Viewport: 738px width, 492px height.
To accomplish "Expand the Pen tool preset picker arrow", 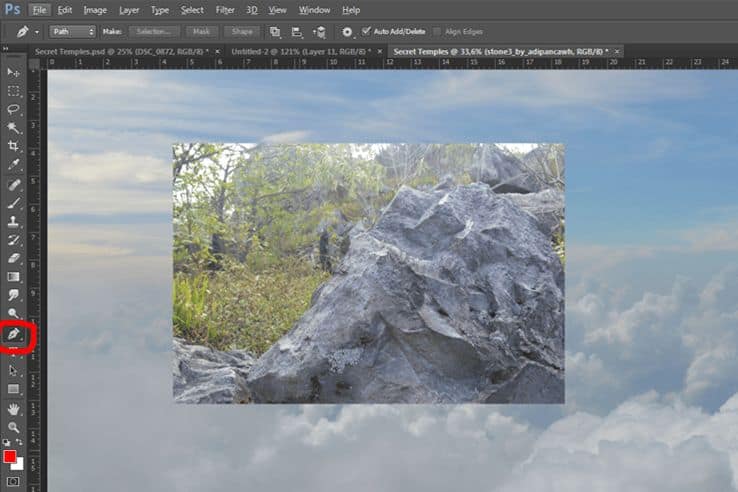I will click(x=37, y=32).
